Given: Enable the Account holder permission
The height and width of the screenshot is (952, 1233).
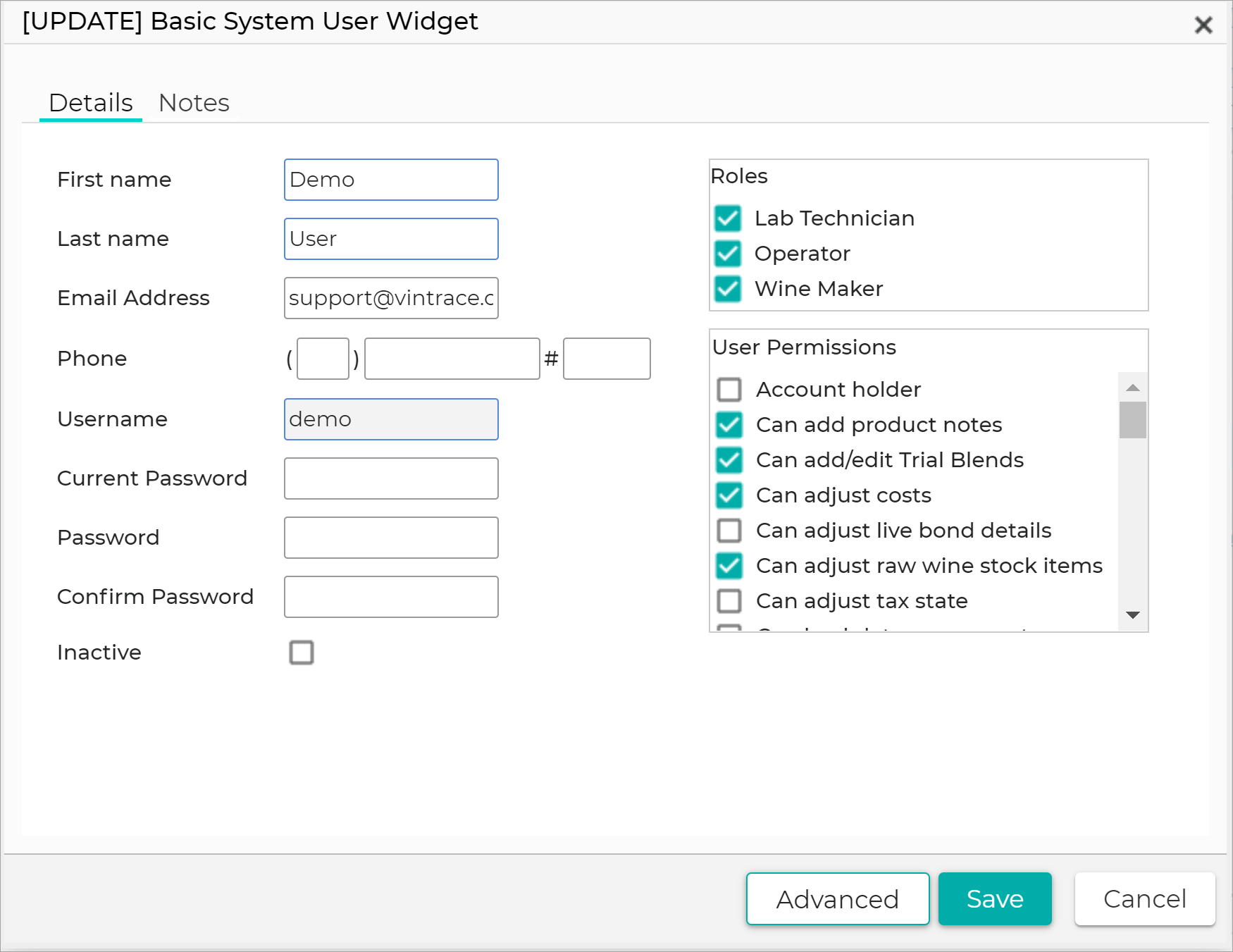Looking at the screenshot, I should 729,389.
